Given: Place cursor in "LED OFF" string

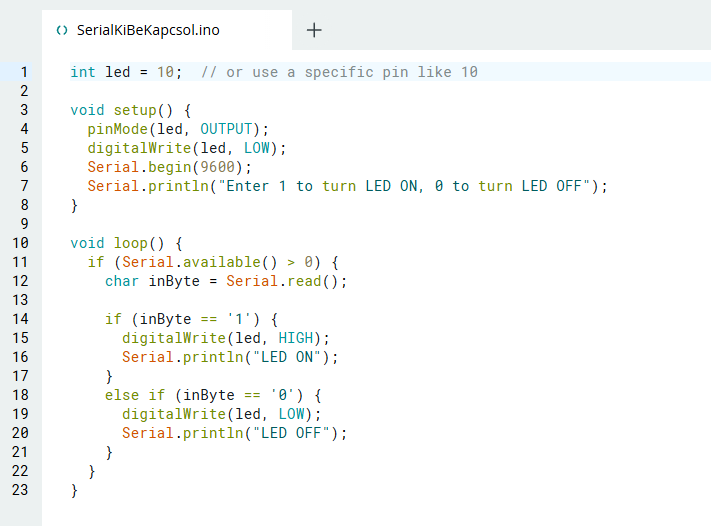Looking at the screenshot, I should 297,433.
